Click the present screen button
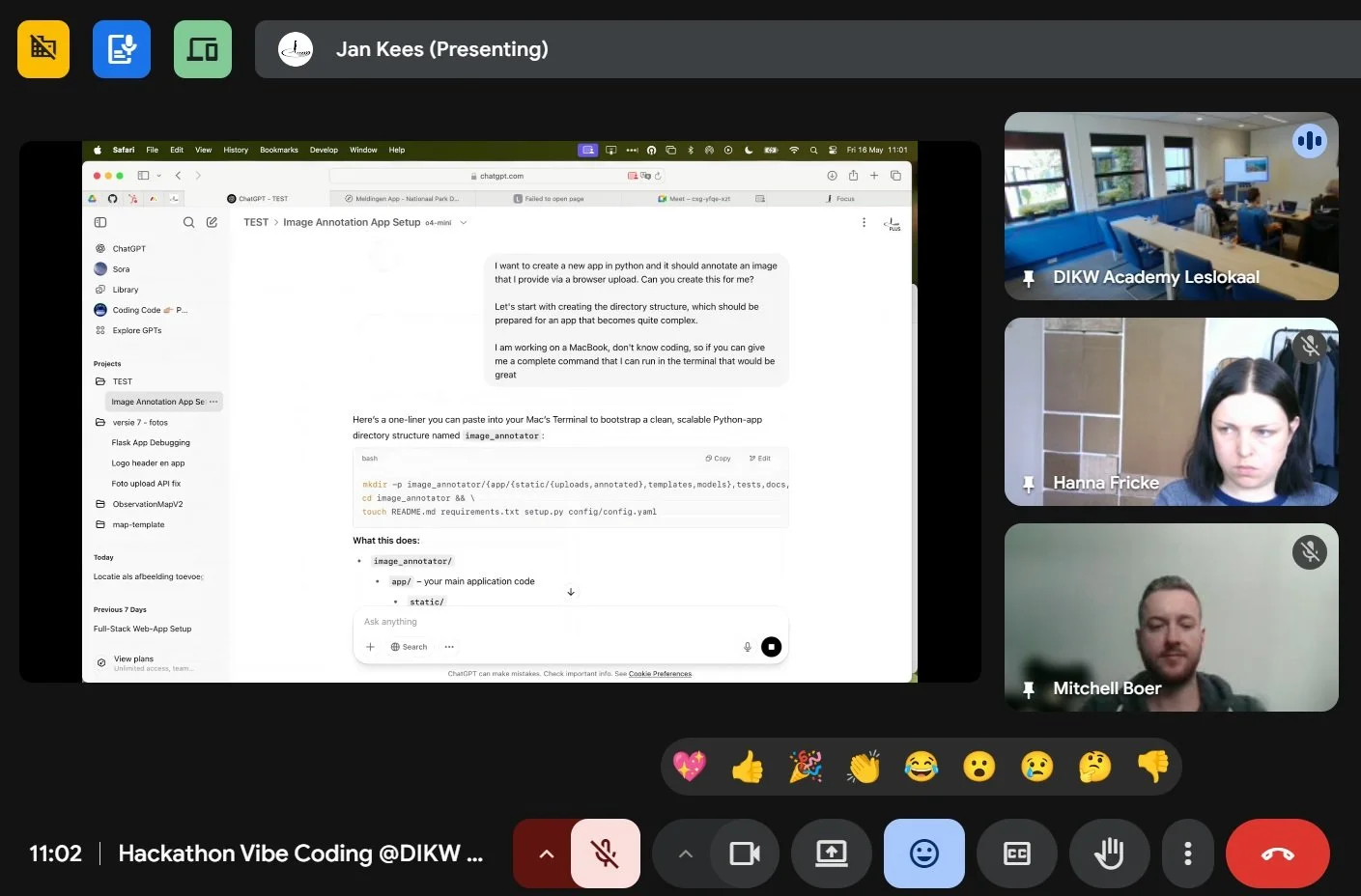The width and height of the screenshot is (1361, 896). 832,854
